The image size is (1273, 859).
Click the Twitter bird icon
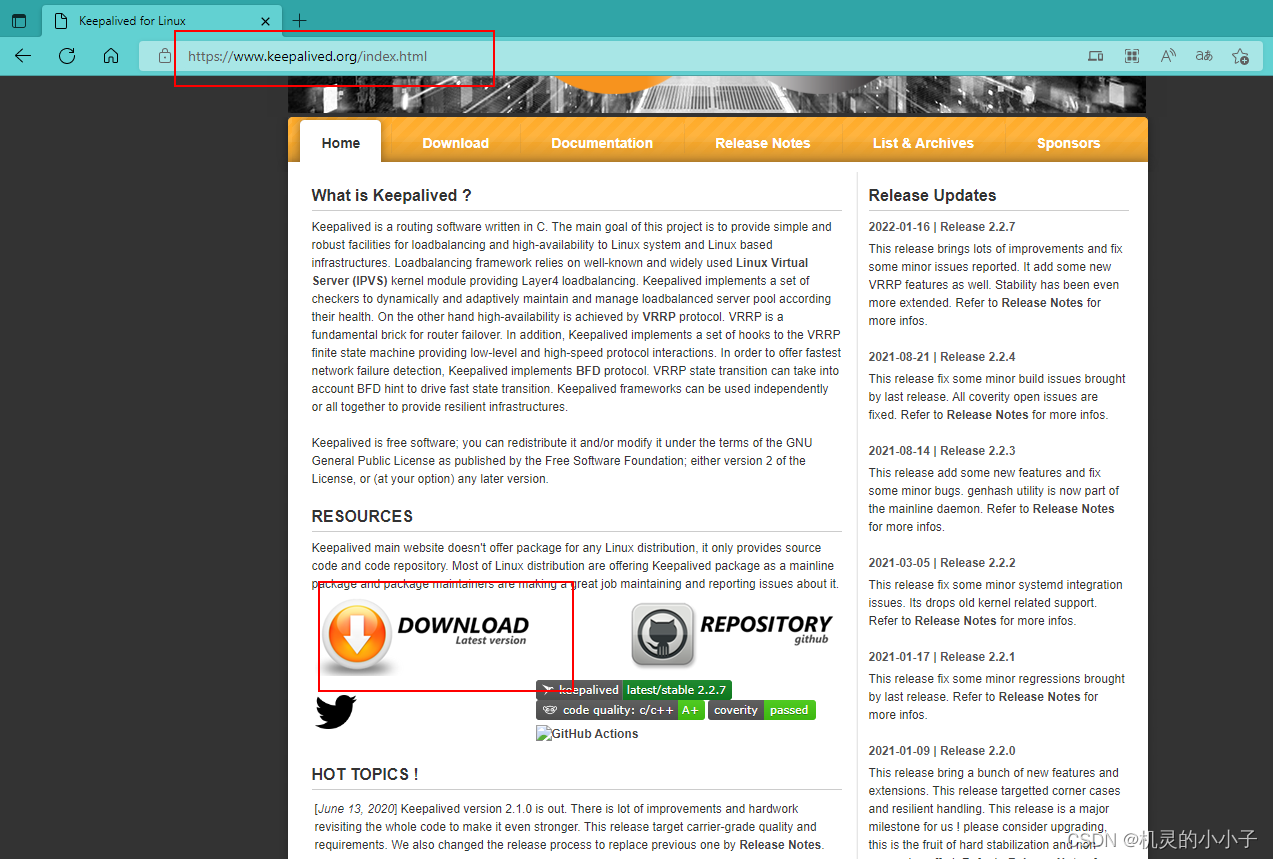point(336,711)
